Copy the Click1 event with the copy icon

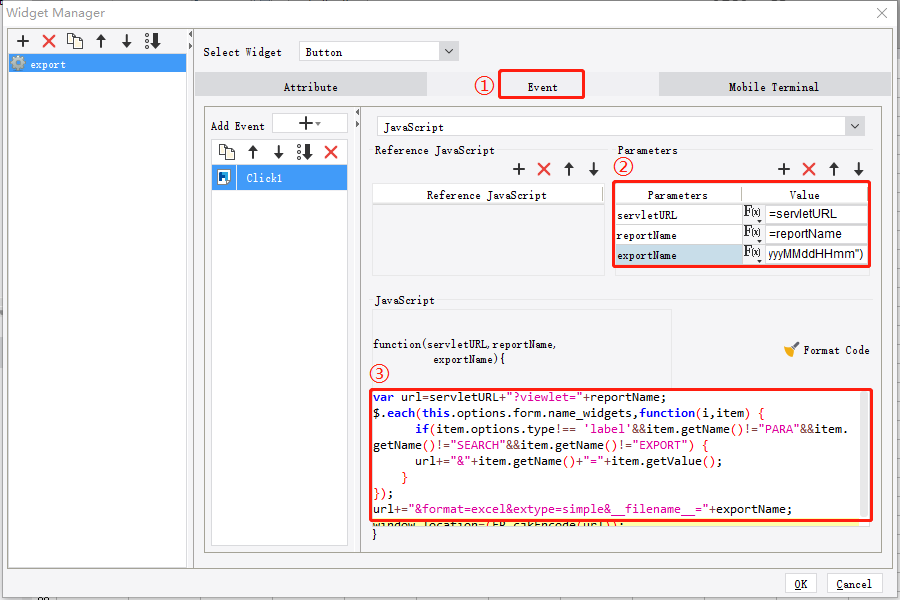click(225, 151)
